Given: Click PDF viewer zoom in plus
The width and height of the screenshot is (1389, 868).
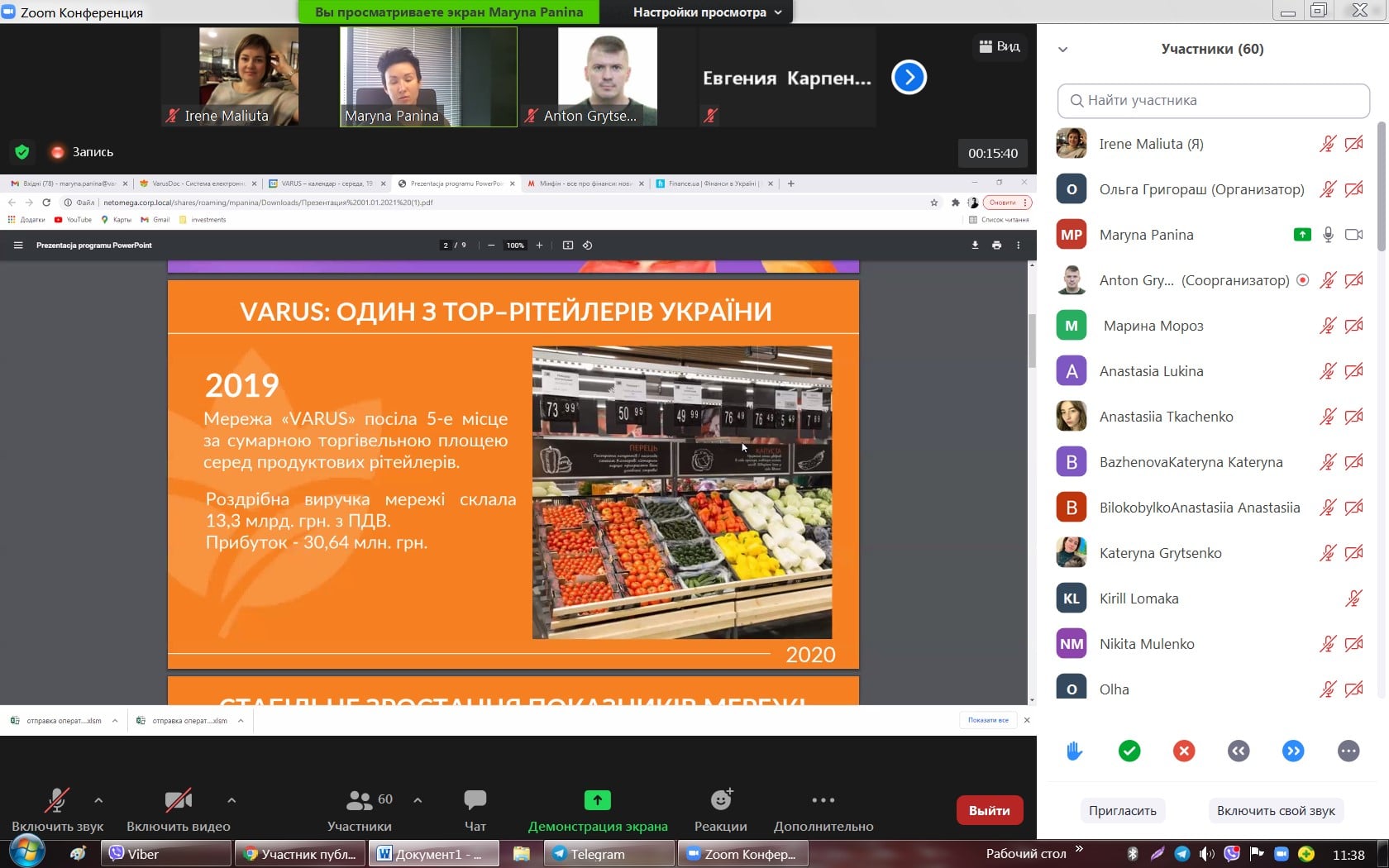Looking at the screenshot, I should point(540,246).
